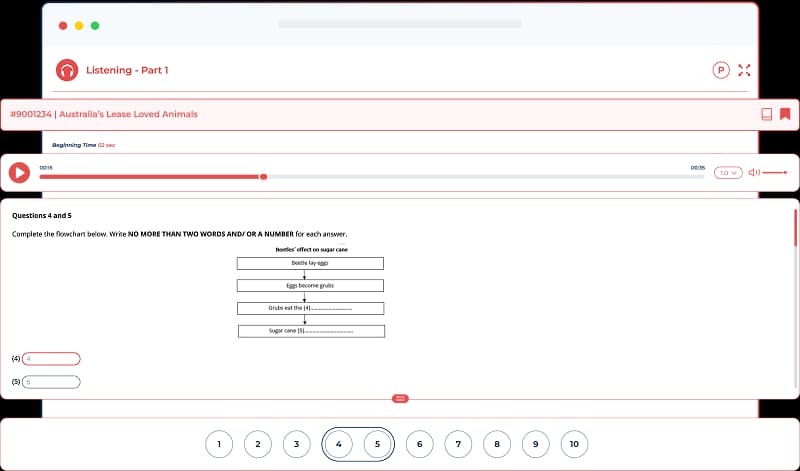This screenshot has width=800, height=471.
Task: Click the audio progress bar handle
Action: click(263, 177)
